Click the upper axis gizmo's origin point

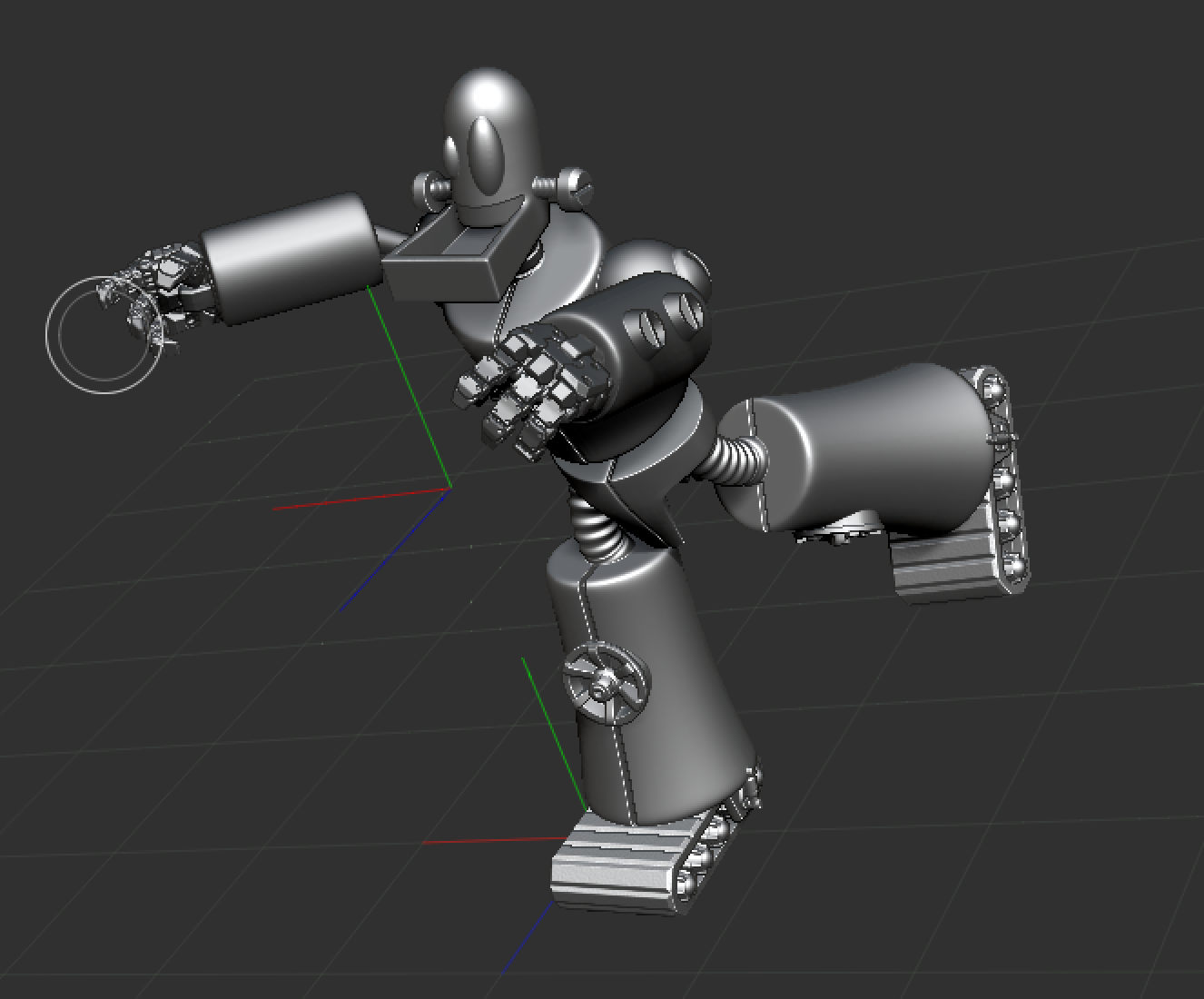[449, 490]
